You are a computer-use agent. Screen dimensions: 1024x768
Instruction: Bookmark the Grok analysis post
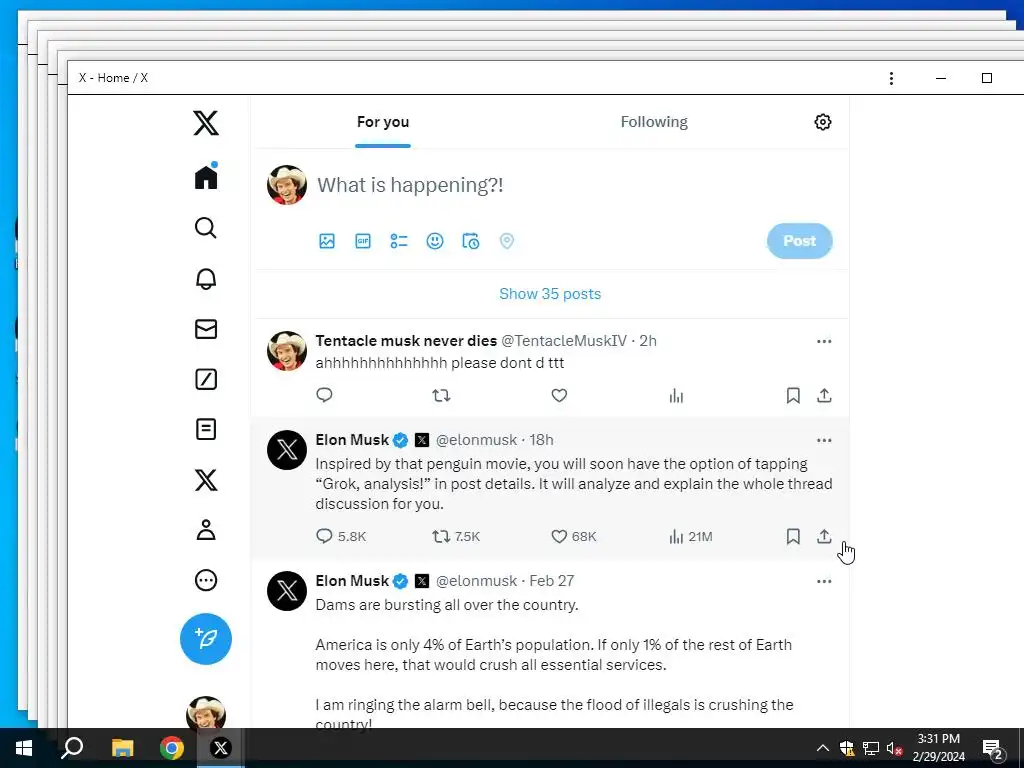pos(793,536)
